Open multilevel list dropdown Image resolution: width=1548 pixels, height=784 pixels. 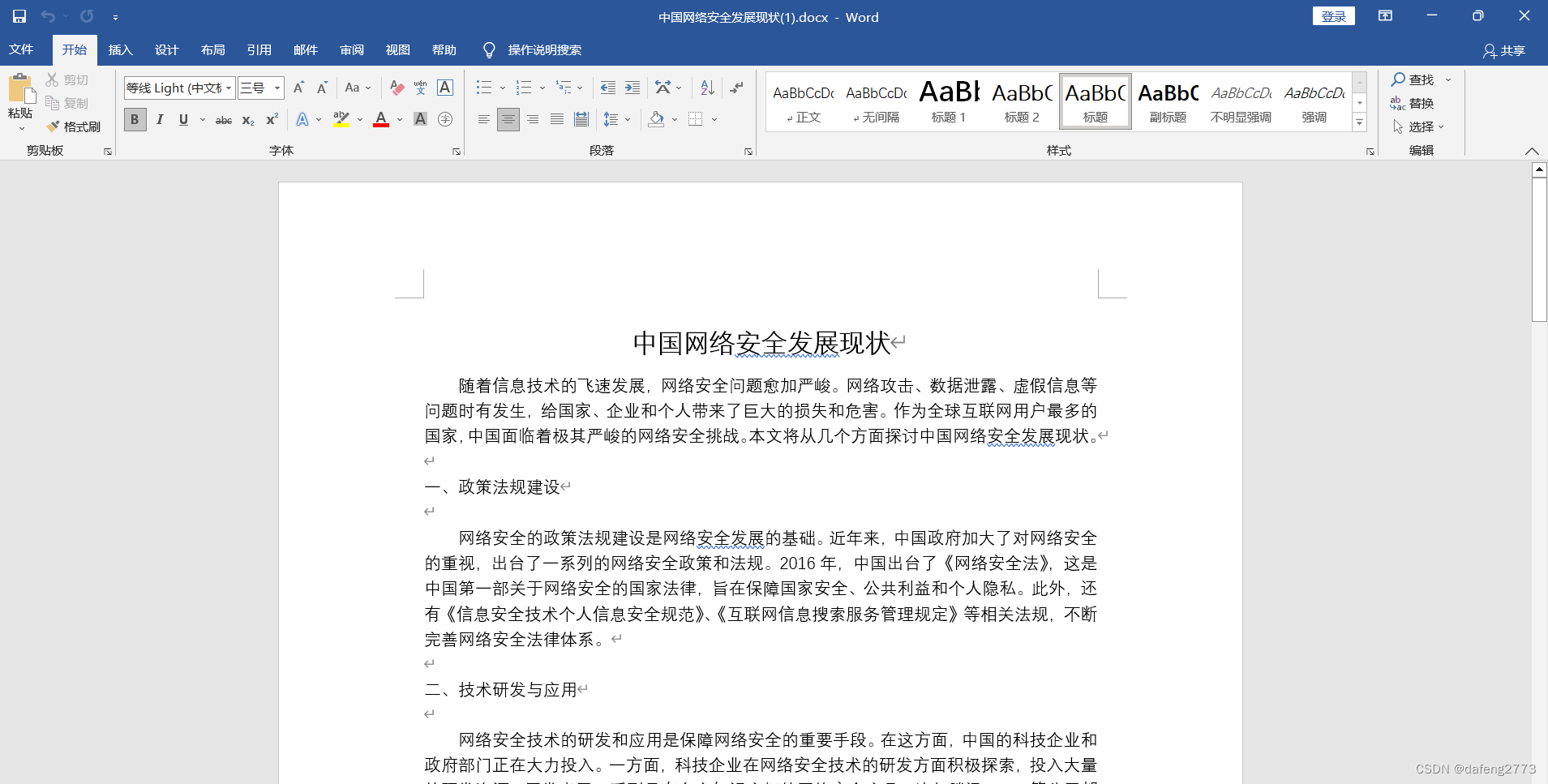point(580,88)
